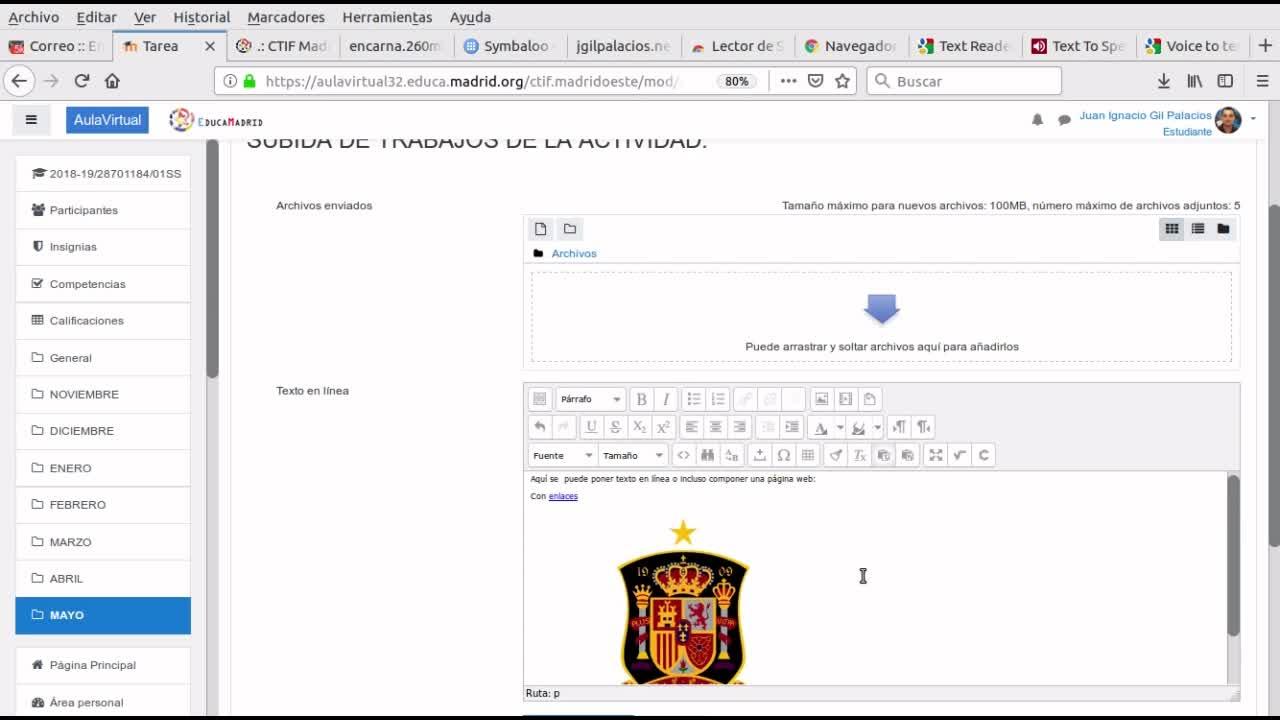Open the Herramientas menu
This screenshot has width=1280, height=720.
click(x=387, y=17)
